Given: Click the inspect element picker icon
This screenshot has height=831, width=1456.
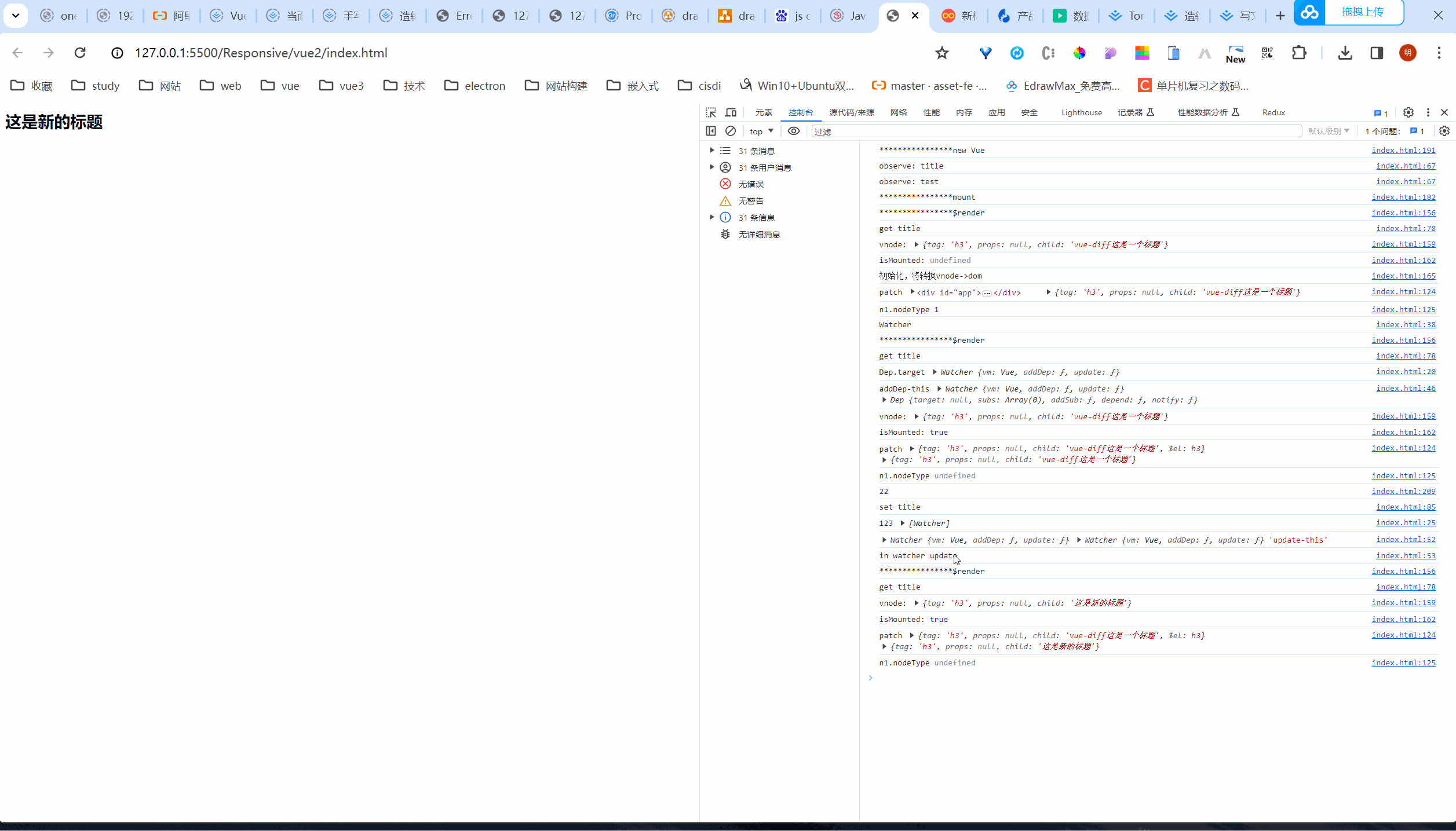Looking at the screenshot, I should point(711,112).
